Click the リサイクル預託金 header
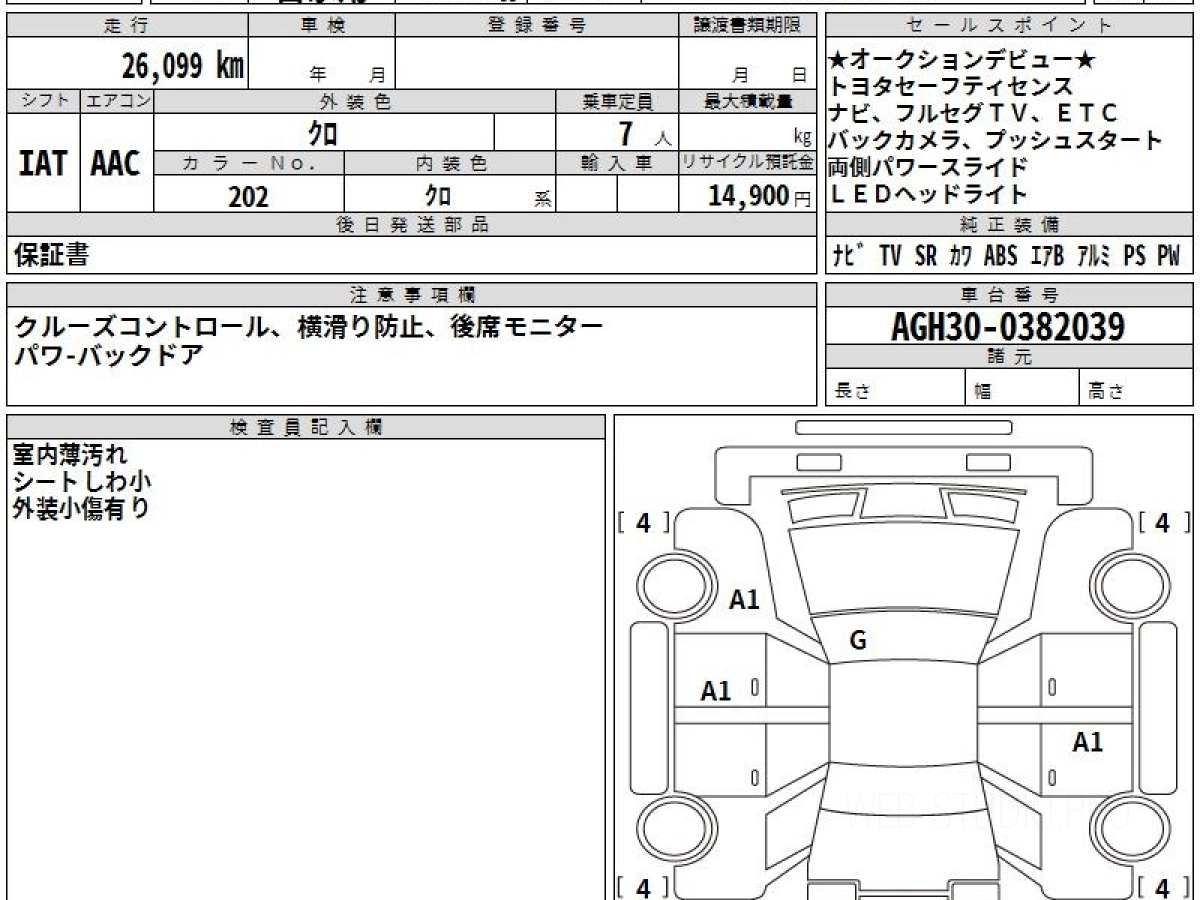Screen dimensions: 1200x900 (x=749, y=163)
